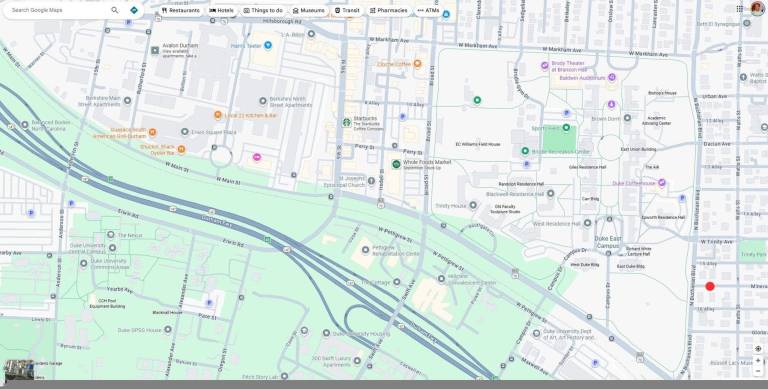This screenshot has height=389, width=768.
Task: Click the Blackwell House label
Action: coord(167,312)
